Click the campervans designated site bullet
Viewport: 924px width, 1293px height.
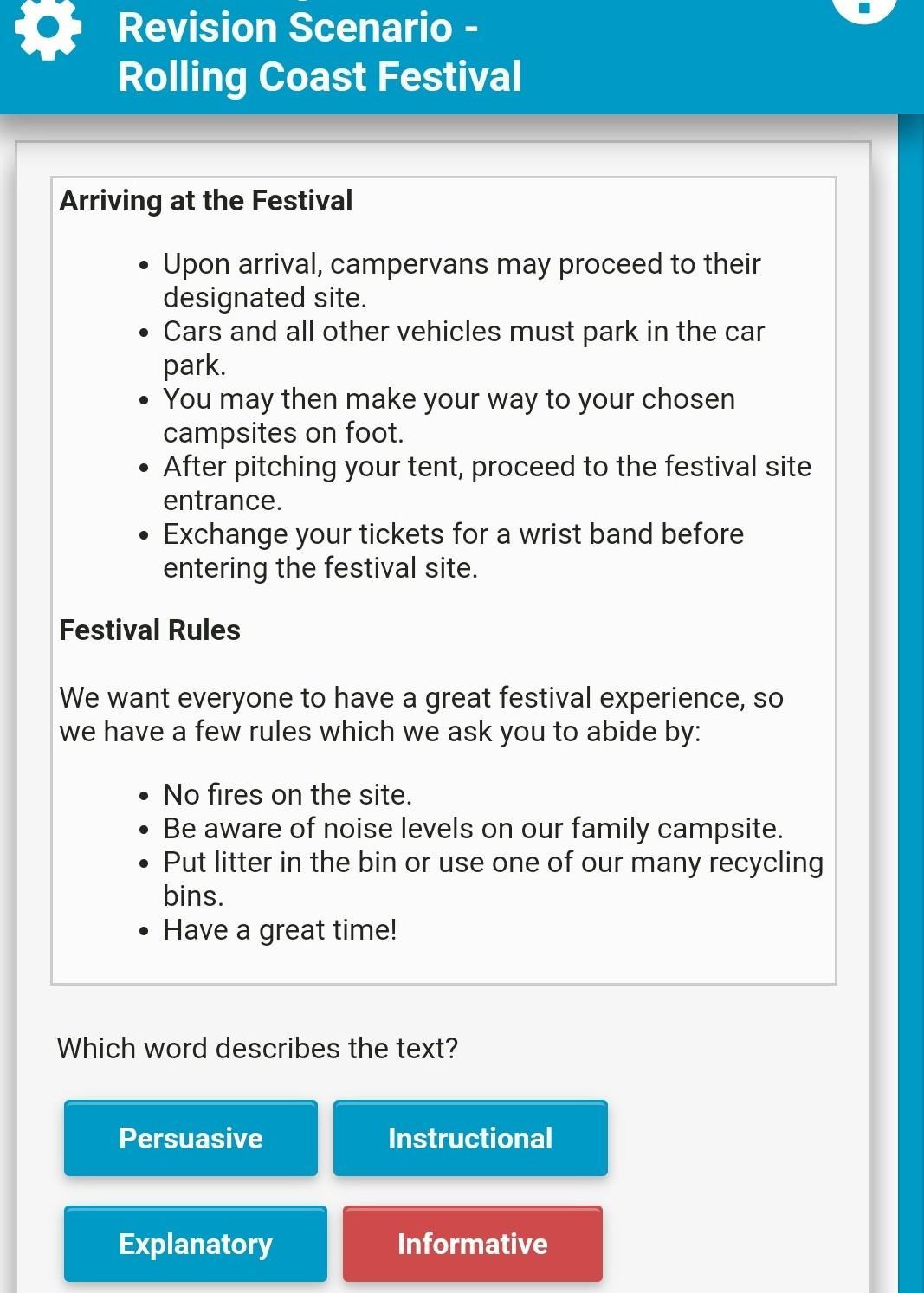(461, 280)
